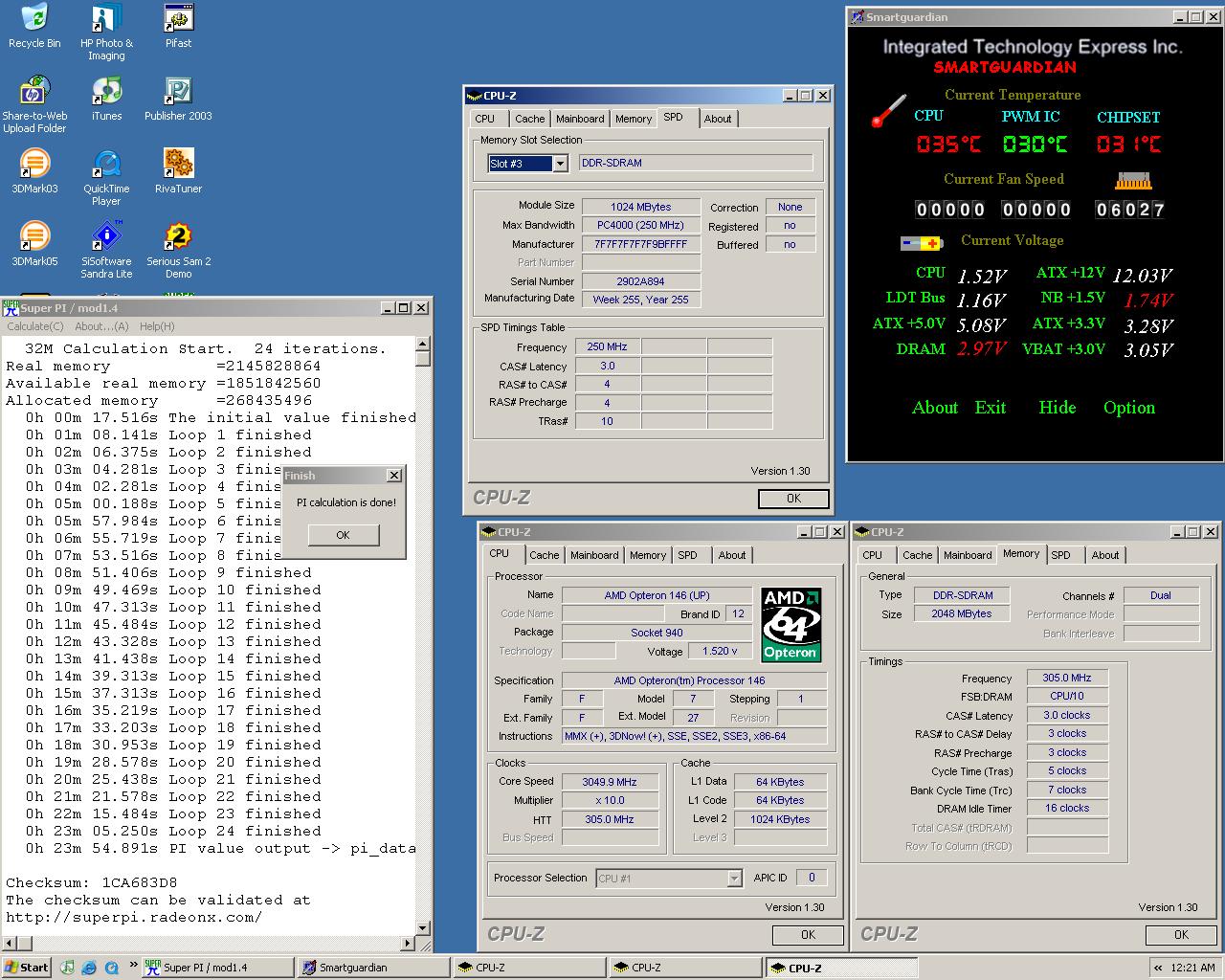Screen dimensions: 1225x980
Task: Open the Help(H) menu in Super PI
Action: tap(157, 326)
